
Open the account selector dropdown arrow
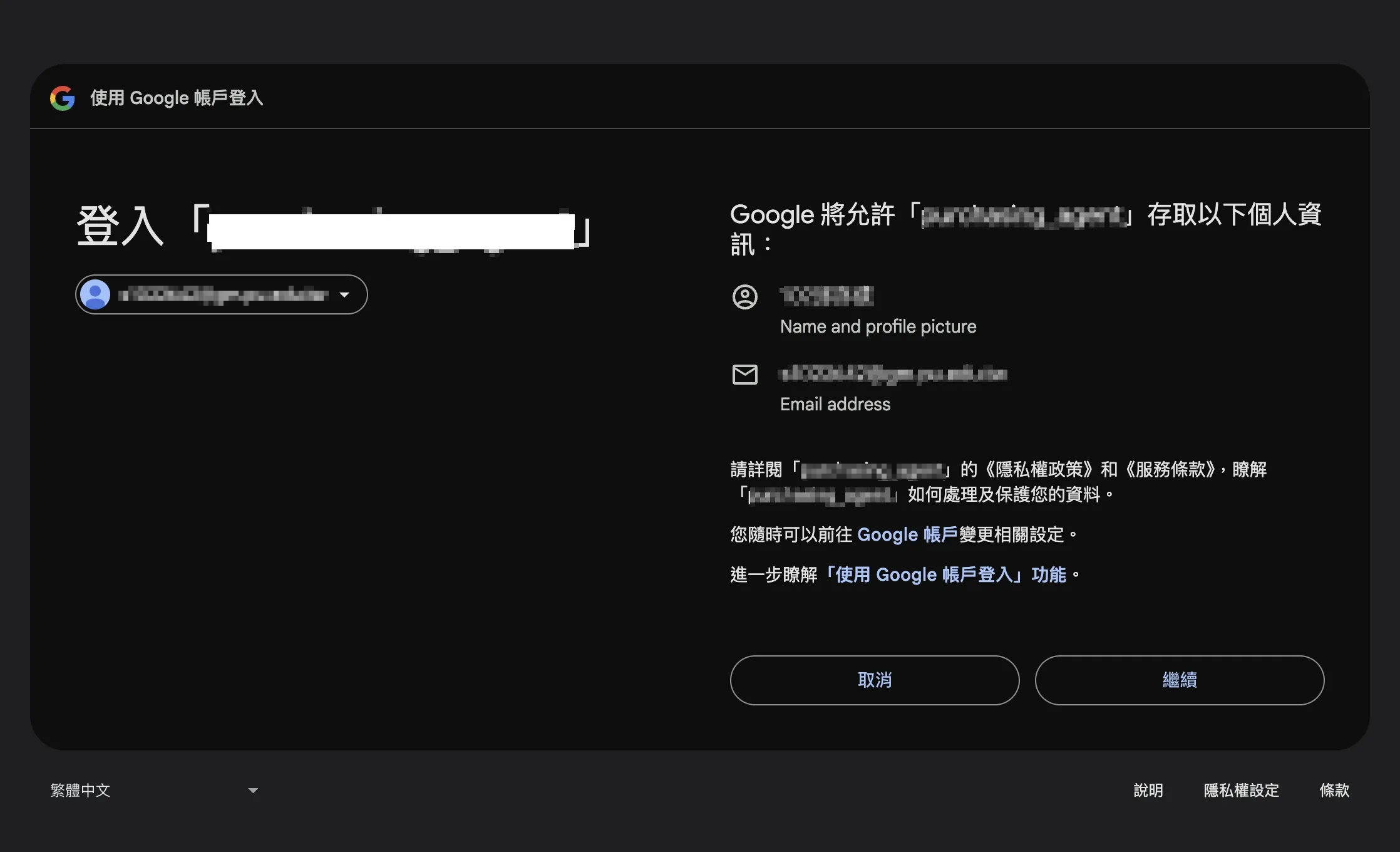[344, 294]
